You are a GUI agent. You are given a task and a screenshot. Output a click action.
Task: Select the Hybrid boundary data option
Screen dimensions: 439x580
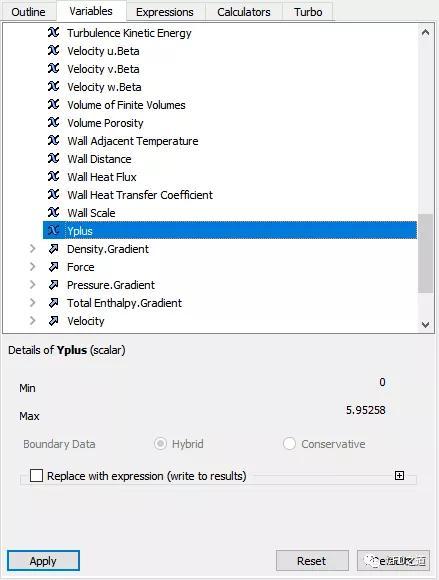(160, 444)
